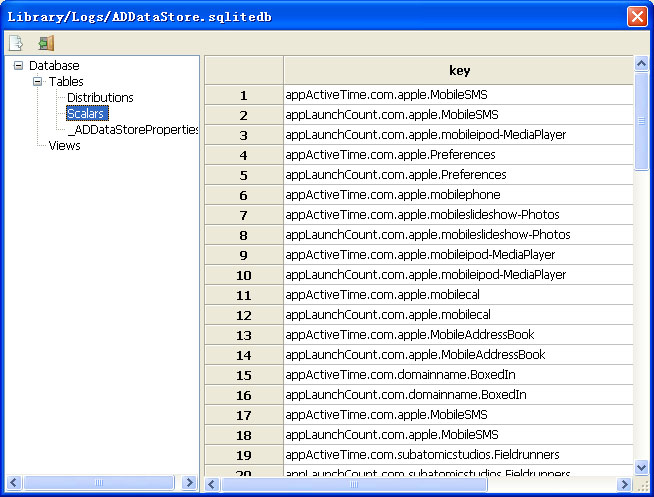Select row header 15
This screenshot has width=654, height=497.
(244, 375)
